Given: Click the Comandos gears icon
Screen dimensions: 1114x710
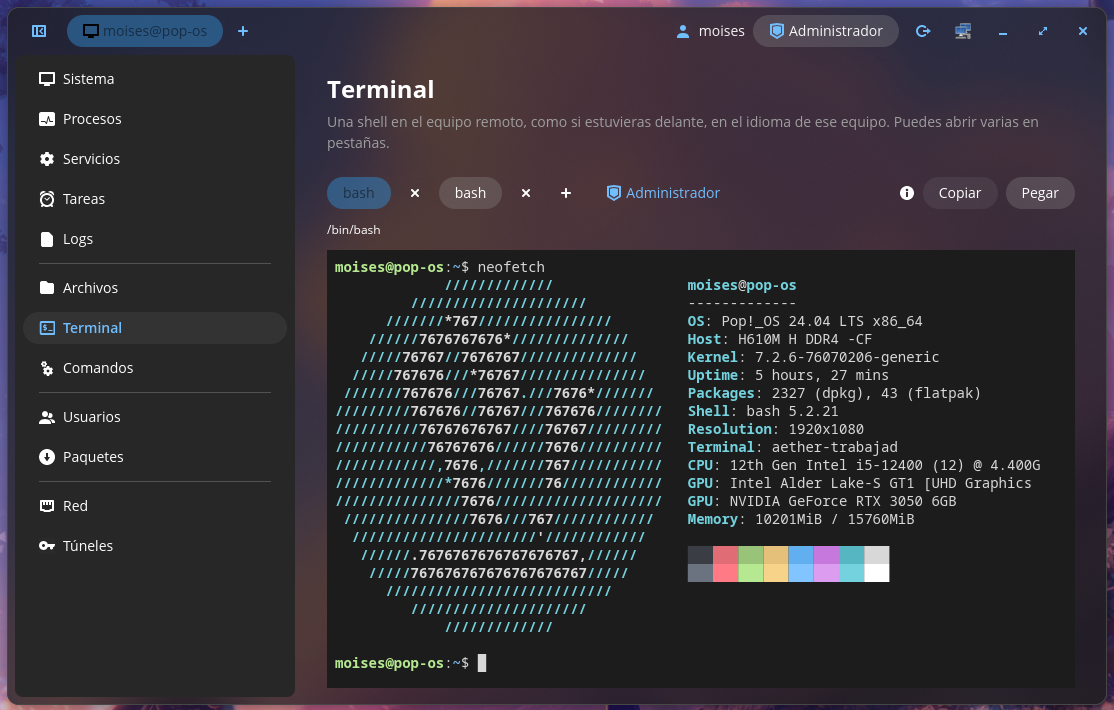Looking at the screenshot, I should (47, 368).
